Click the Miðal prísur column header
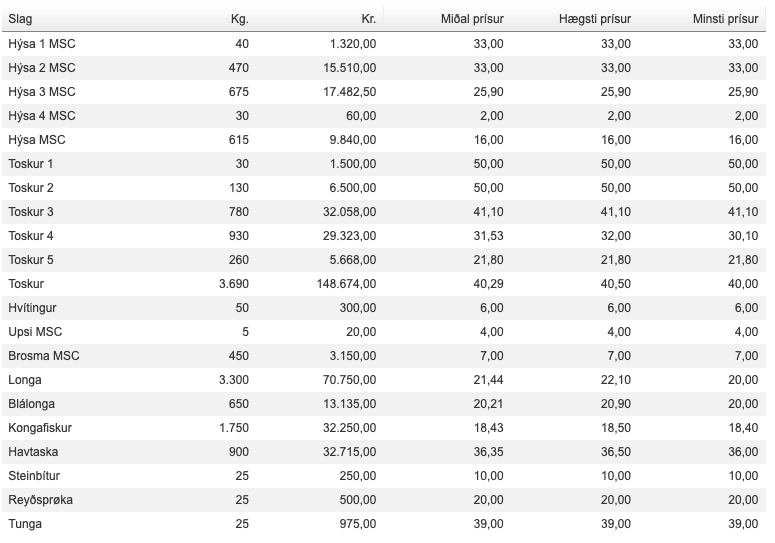 click(472, 19)
